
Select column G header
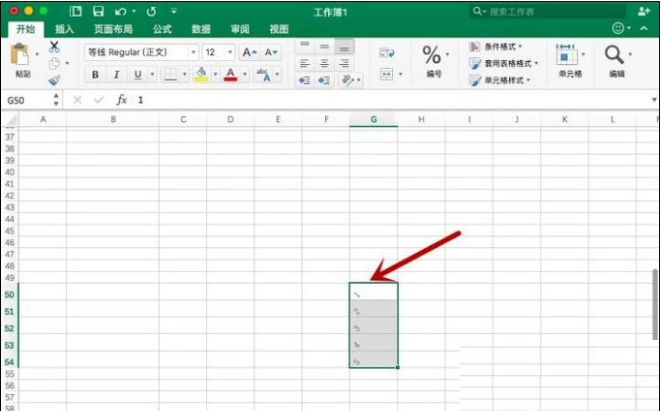point(373,120)
